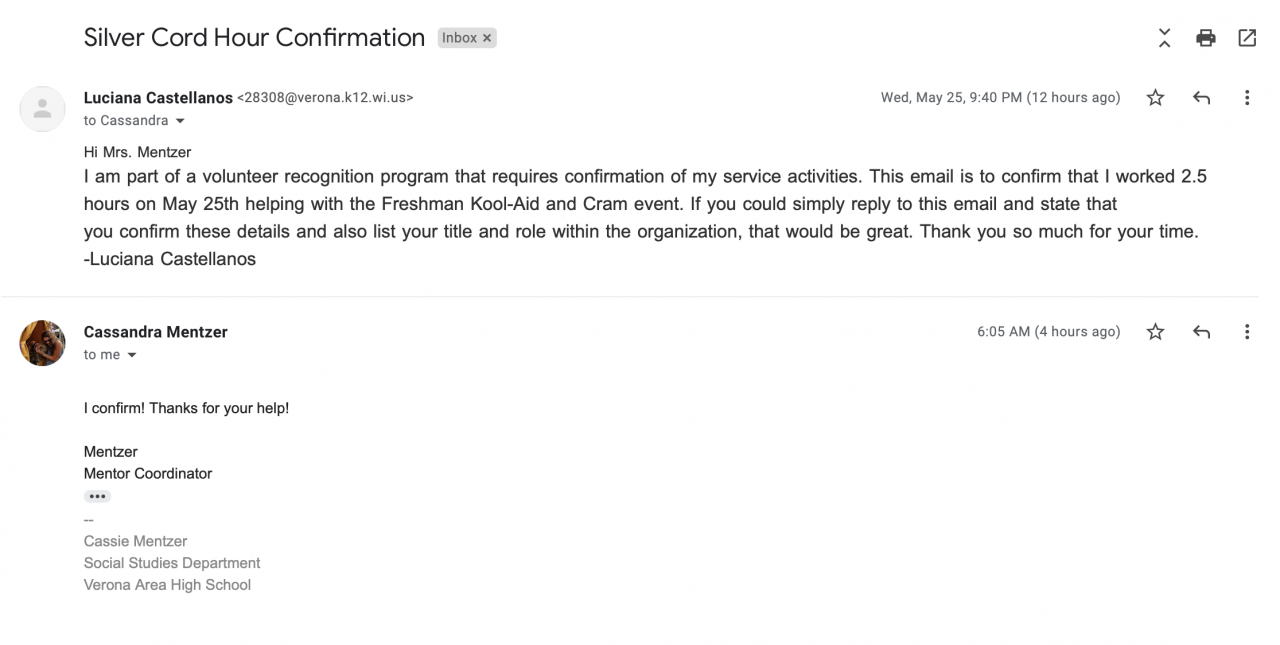Star Luciana Castellanos's message
This screenshot has width=1280, height=645.
(1155, 98)
